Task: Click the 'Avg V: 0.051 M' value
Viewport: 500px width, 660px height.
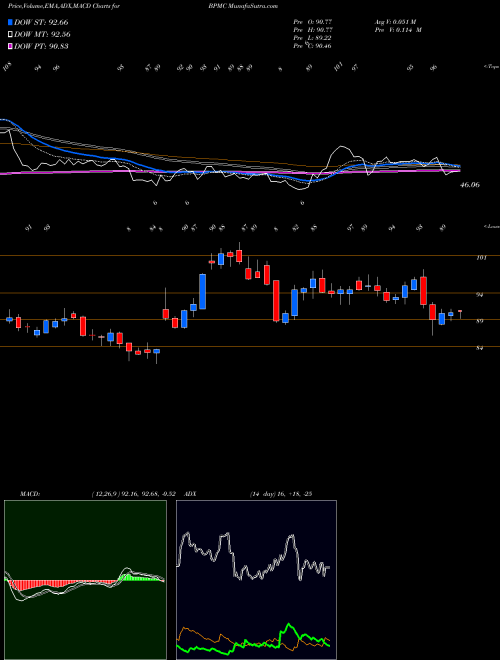Action: (395, 21)
